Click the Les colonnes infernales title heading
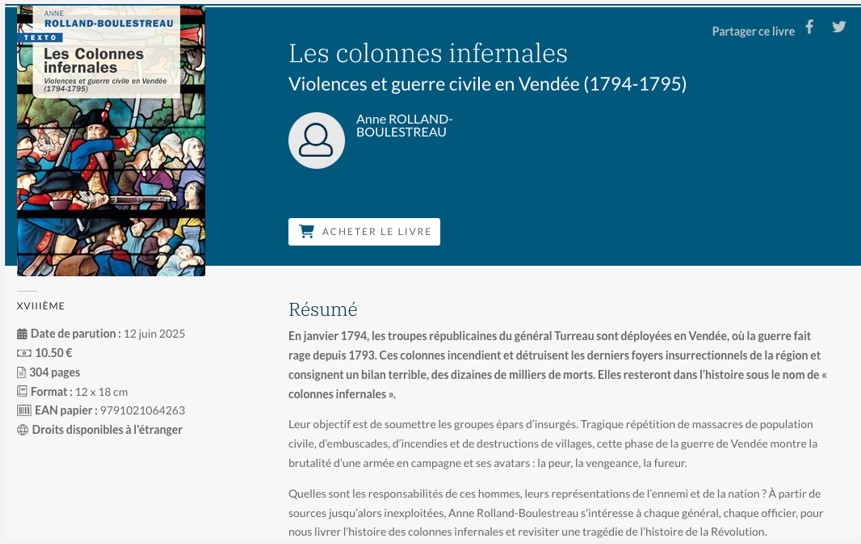The image size is (861, 544). click(x=427, y=53)
